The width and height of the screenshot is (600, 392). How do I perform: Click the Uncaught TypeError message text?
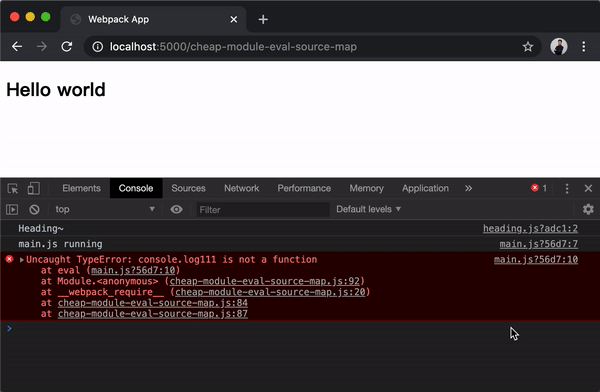pos(171,260)
